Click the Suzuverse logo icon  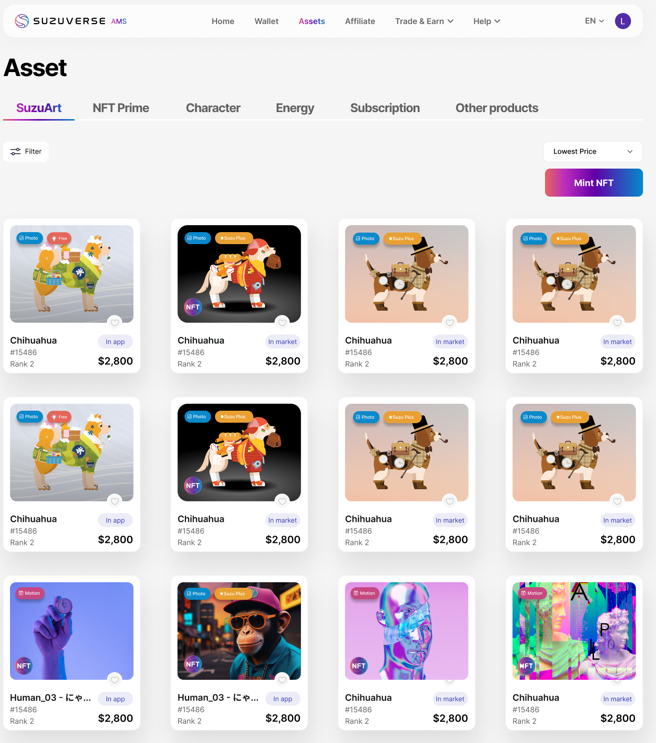[22, 21]
